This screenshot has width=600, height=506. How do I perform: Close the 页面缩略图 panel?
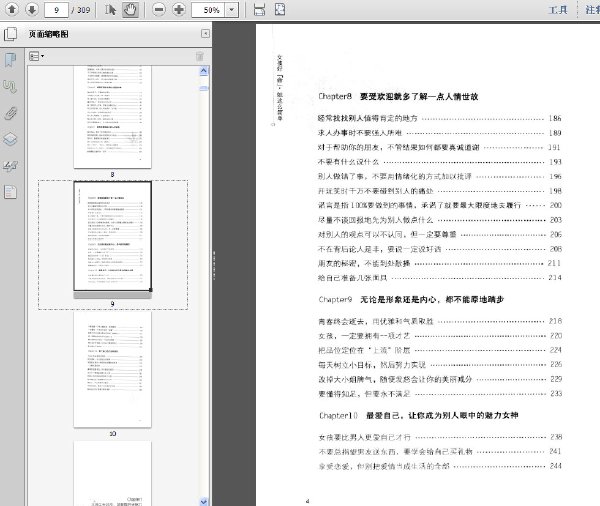[x=205, y=34]
